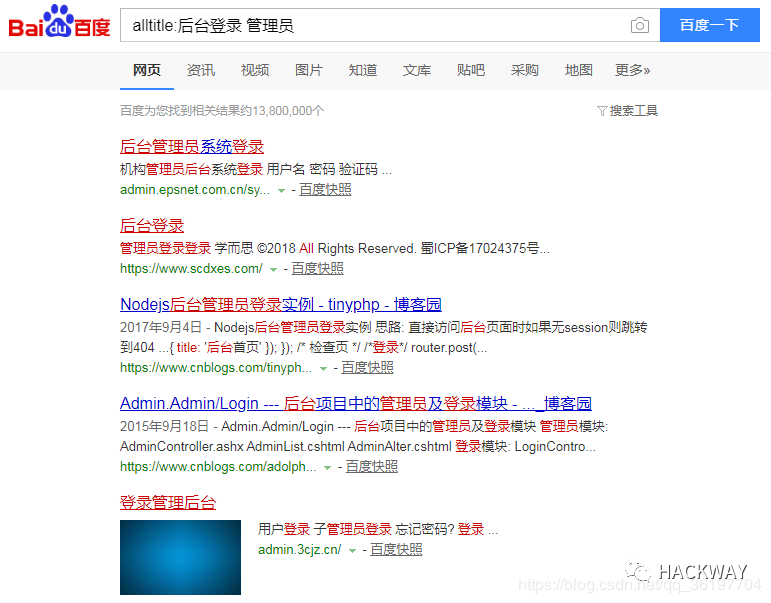Viewport: 771px width, 603px height.
Task: Open result 后台管理员系统登录
Action: tap(192, 147)
